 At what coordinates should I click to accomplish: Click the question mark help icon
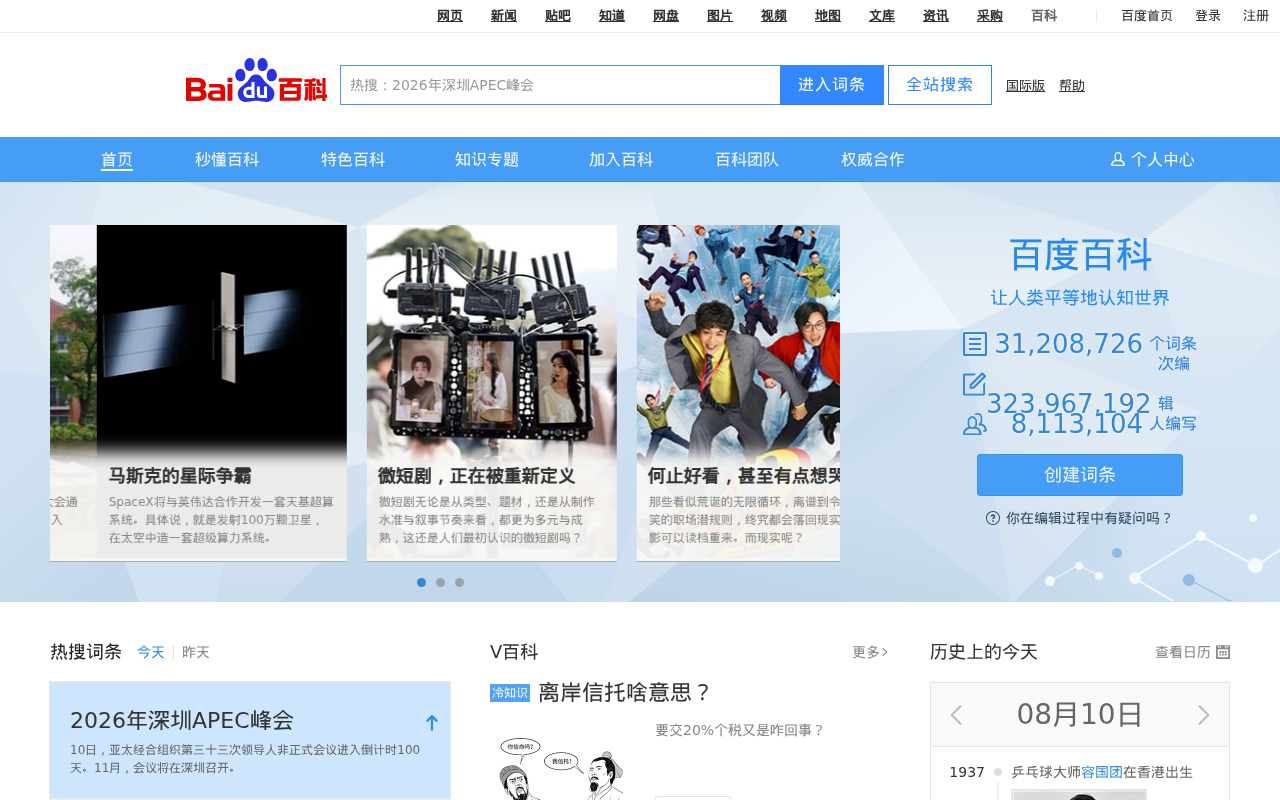(x=993, y=518)
